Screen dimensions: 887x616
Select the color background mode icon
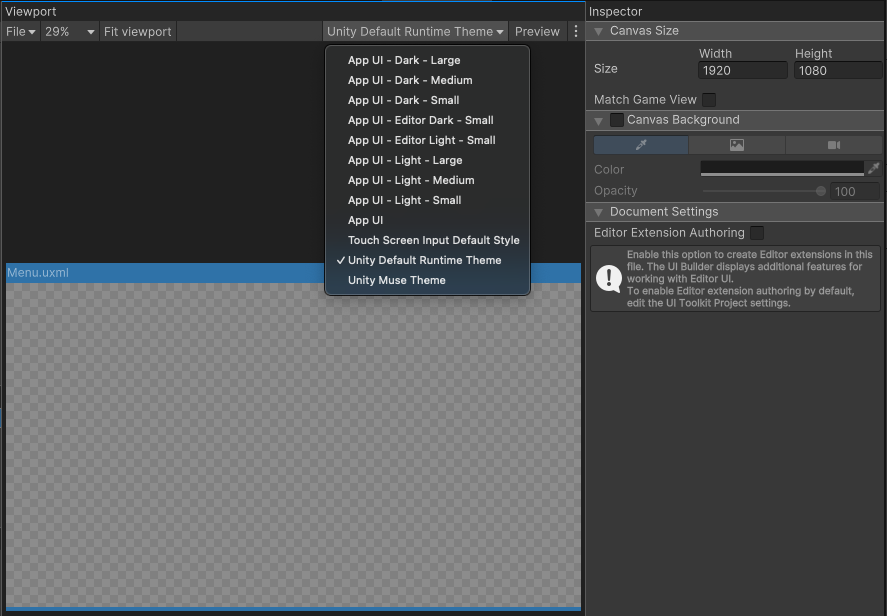coord(641,145)
